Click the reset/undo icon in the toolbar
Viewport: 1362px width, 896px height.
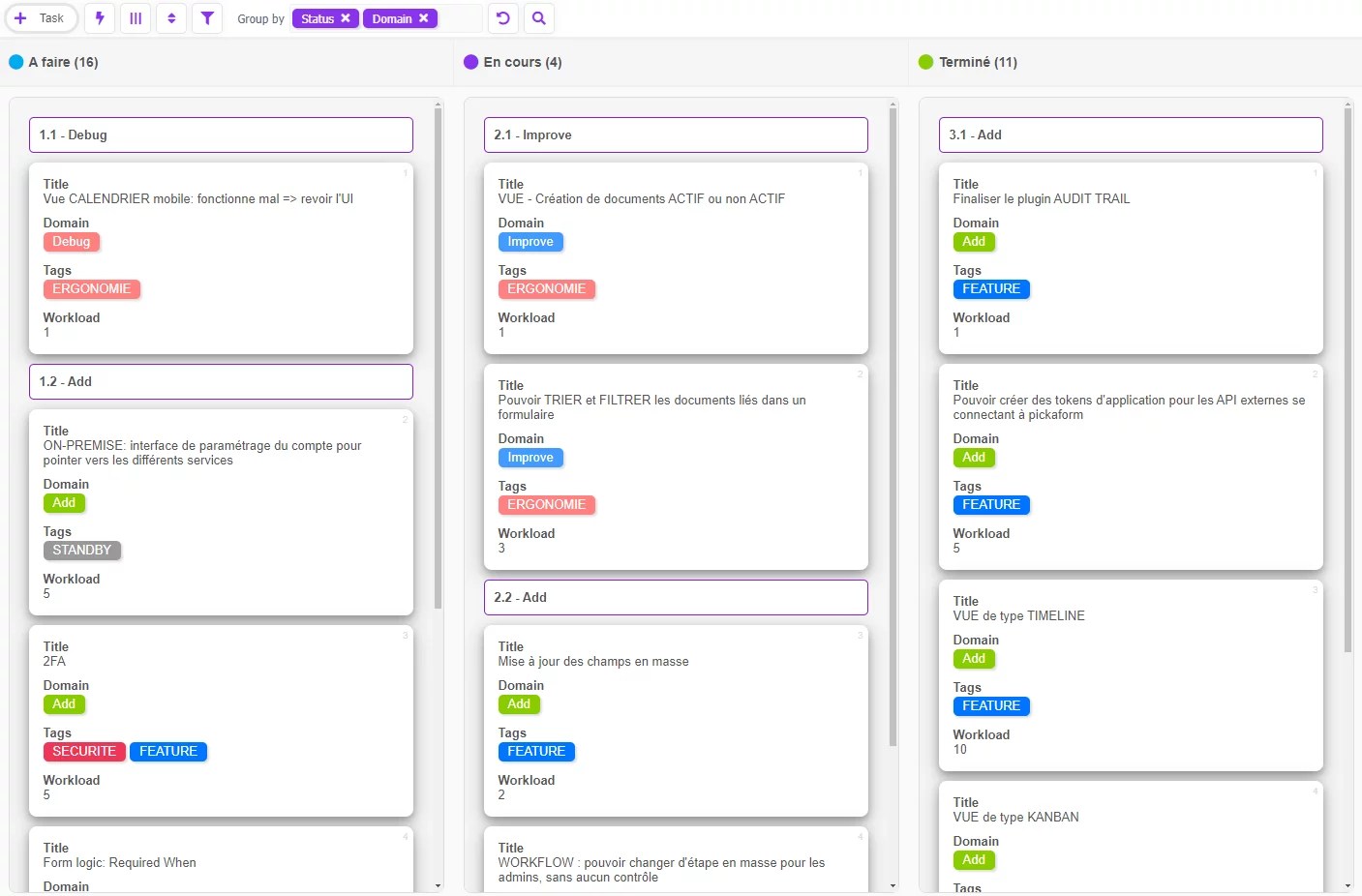(502, 18)
